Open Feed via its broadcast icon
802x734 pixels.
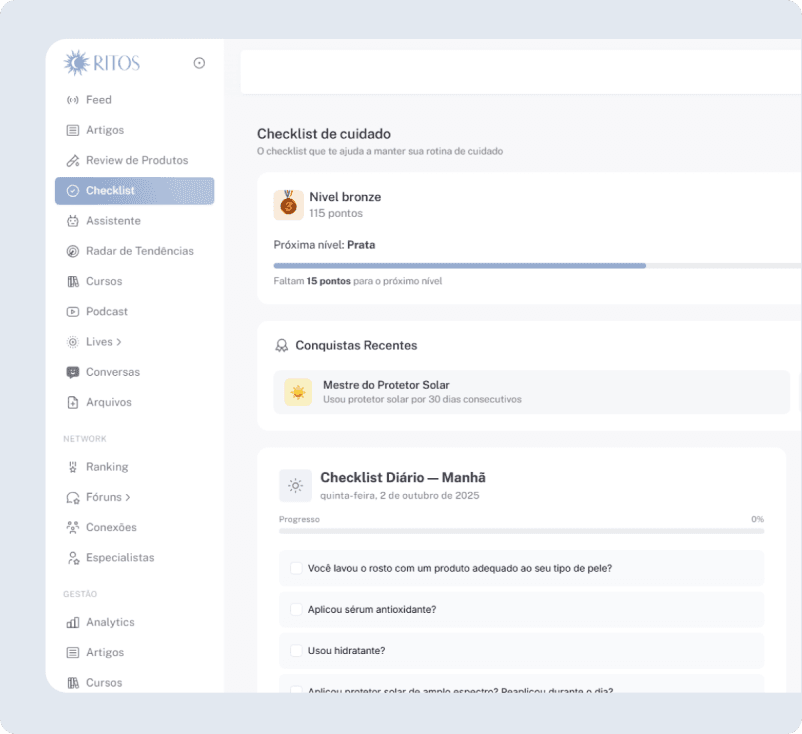coord(73,100)
